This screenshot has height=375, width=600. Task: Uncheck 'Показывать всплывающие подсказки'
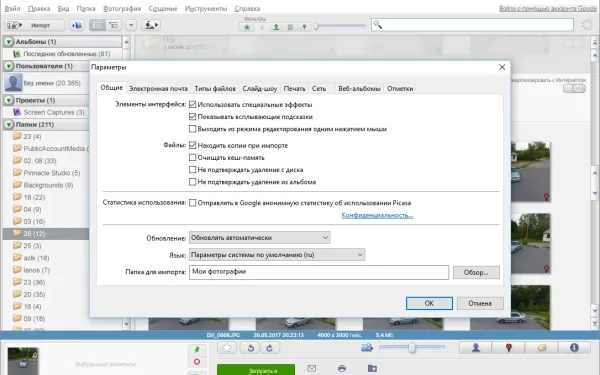(192, 117)
